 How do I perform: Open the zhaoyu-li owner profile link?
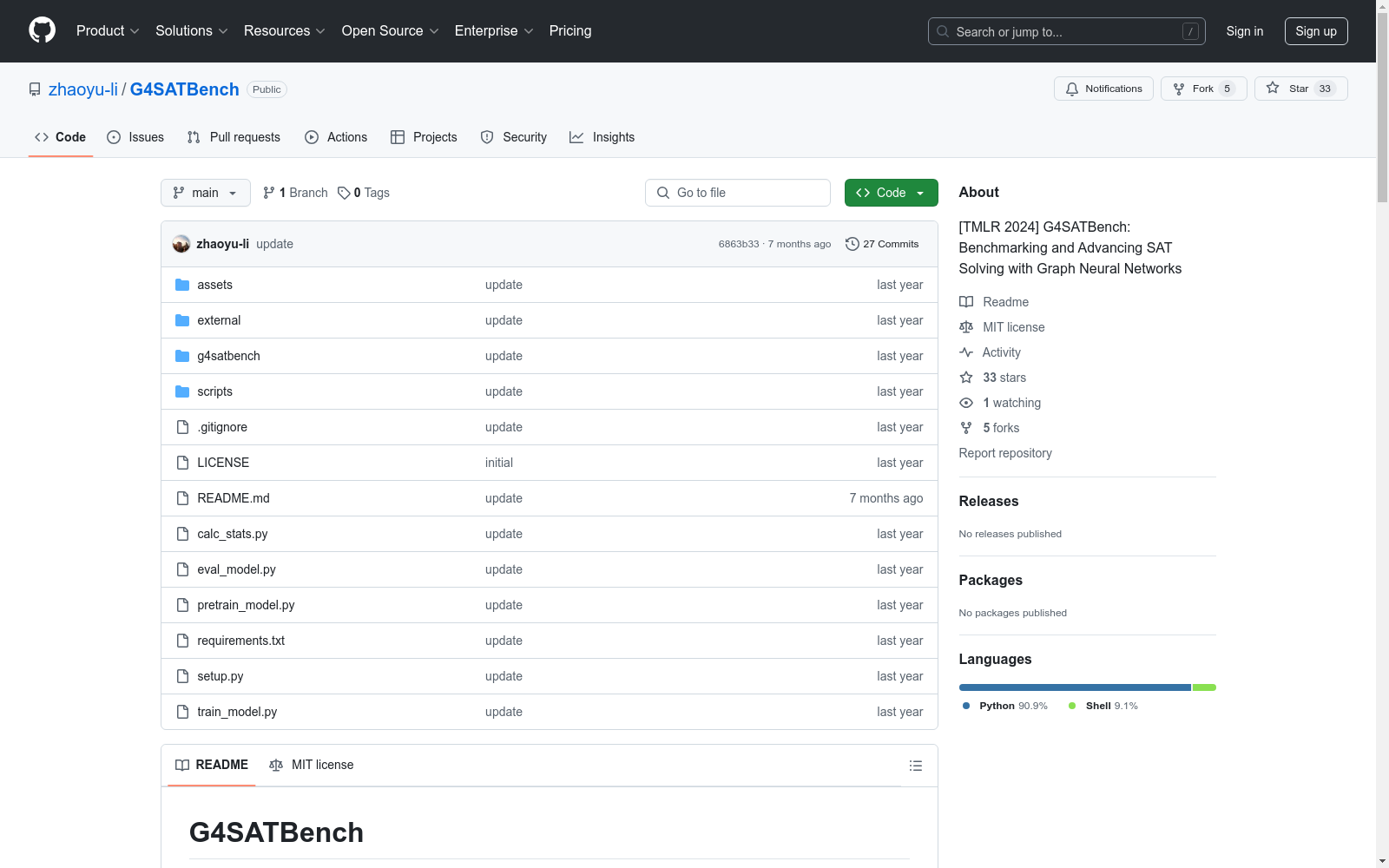[83, 89]
